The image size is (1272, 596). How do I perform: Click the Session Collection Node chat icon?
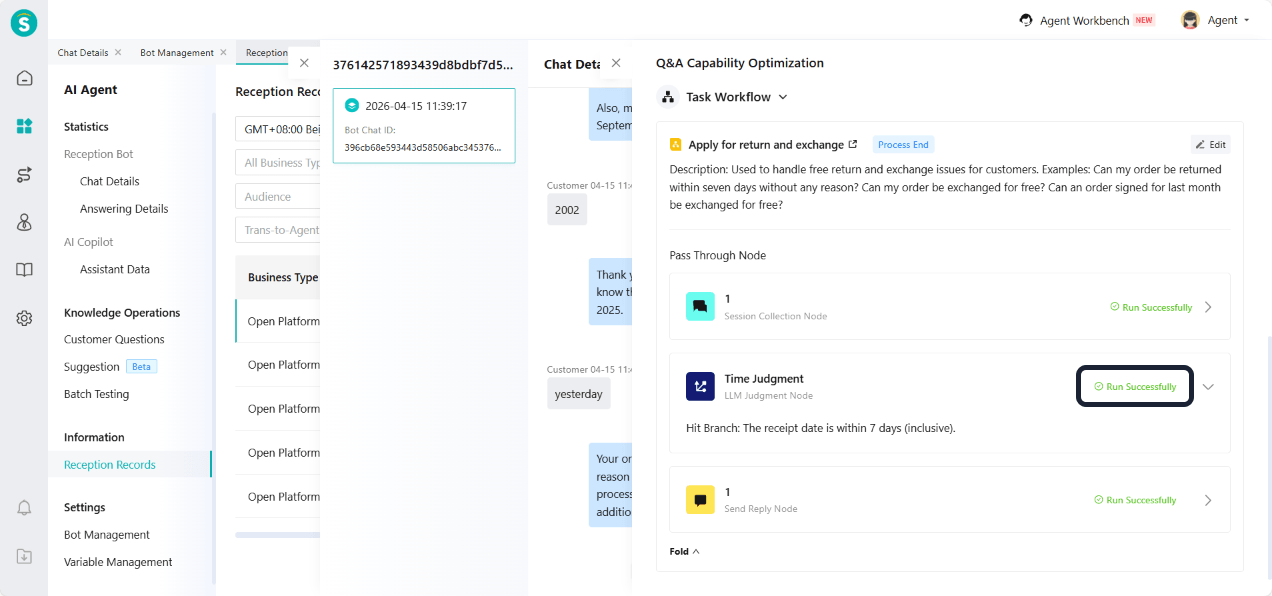click(x=700, y=307)
